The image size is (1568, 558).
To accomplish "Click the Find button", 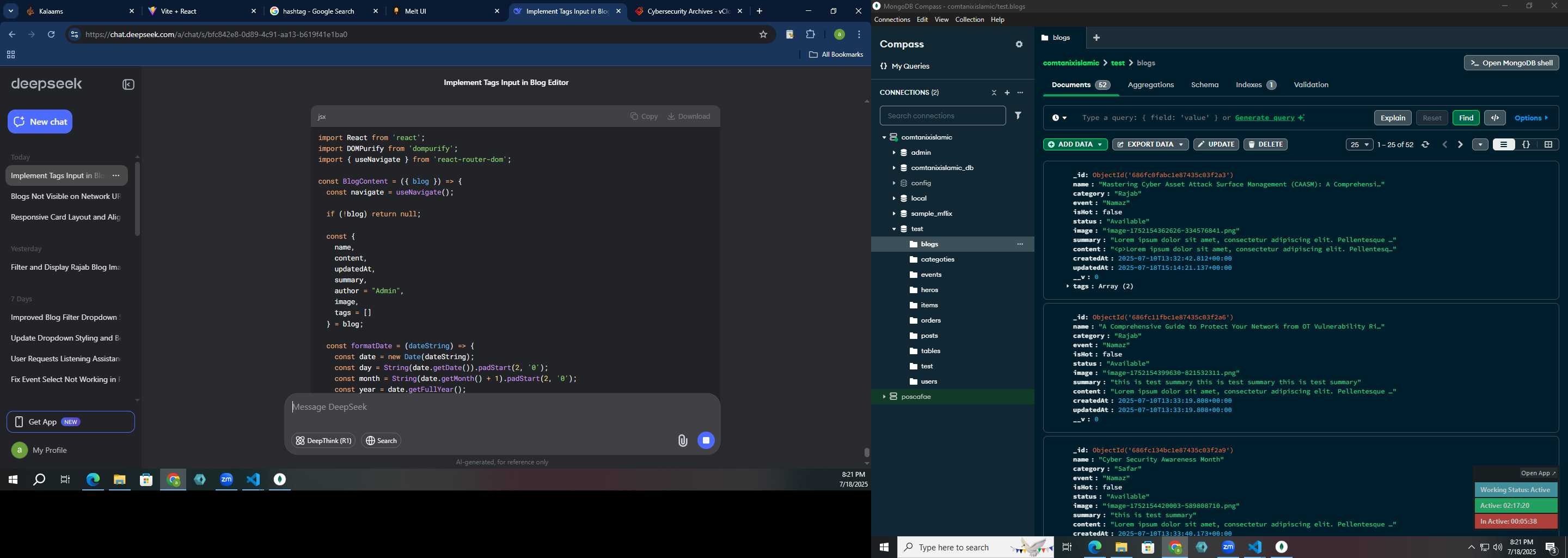I will click(1466, 118).
